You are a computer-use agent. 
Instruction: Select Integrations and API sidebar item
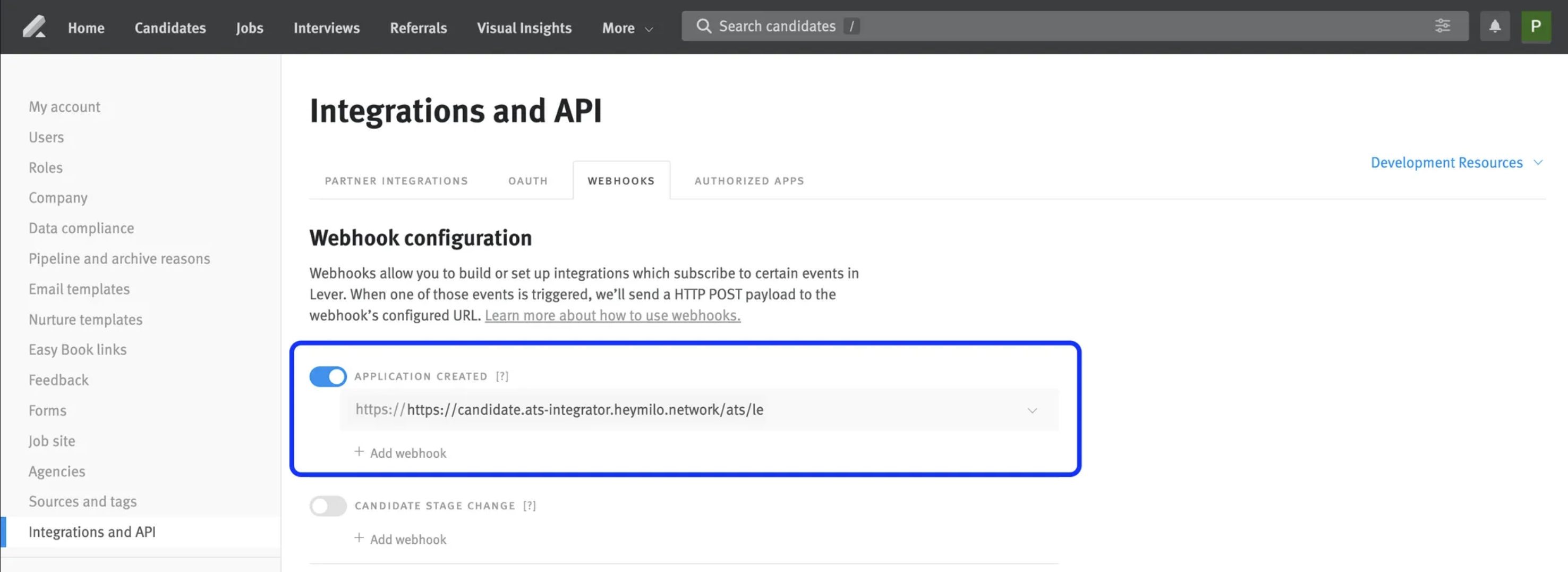(141, 532)
